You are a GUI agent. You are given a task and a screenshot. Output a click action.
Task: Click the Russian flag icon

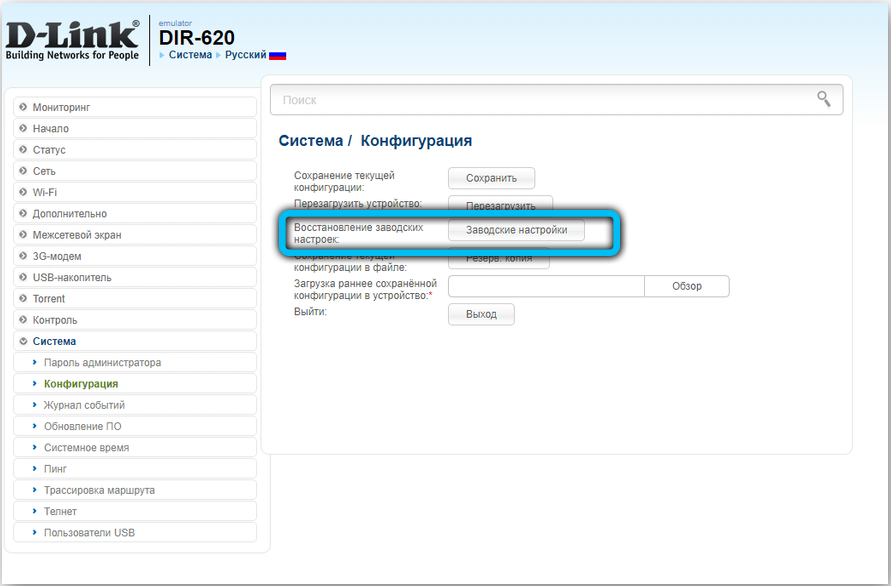point(277,55)
